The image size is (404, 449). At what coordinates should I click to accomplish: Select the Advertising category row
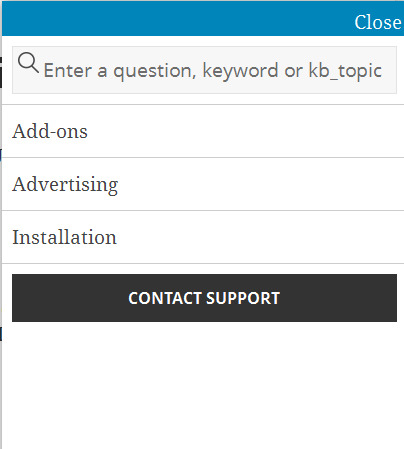[203, 184]
